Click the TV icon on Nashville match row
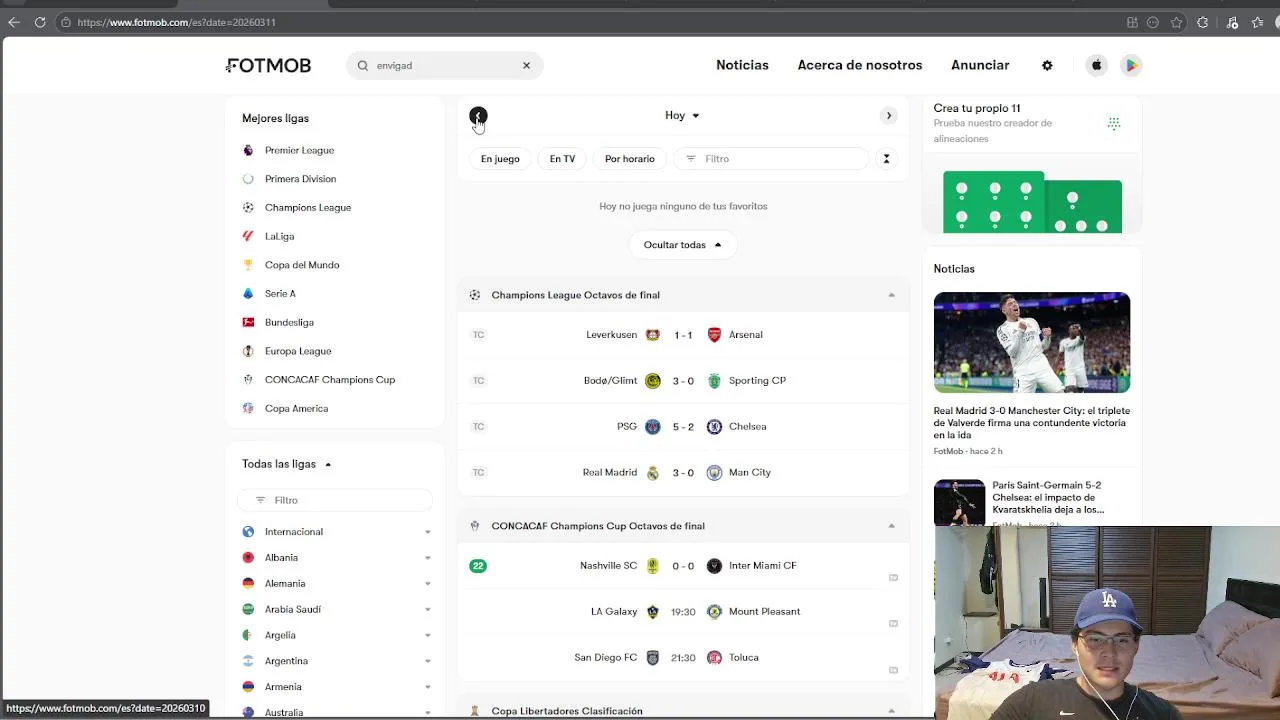Viewport: 1280px width, 720px height. pyautogui.click(x=893, y=577)
